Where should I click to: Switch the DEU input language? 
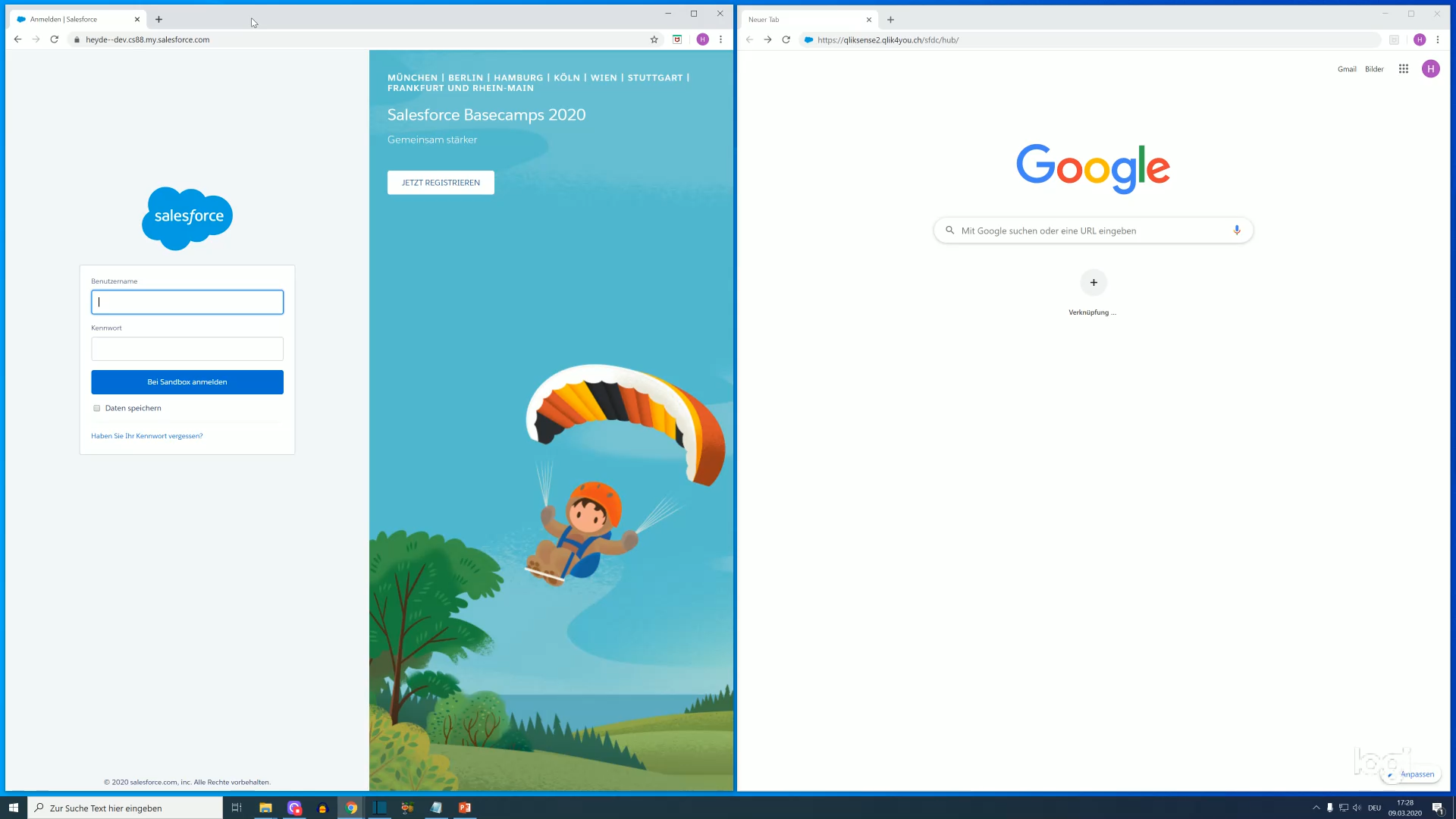click(x=1374, y=808)
